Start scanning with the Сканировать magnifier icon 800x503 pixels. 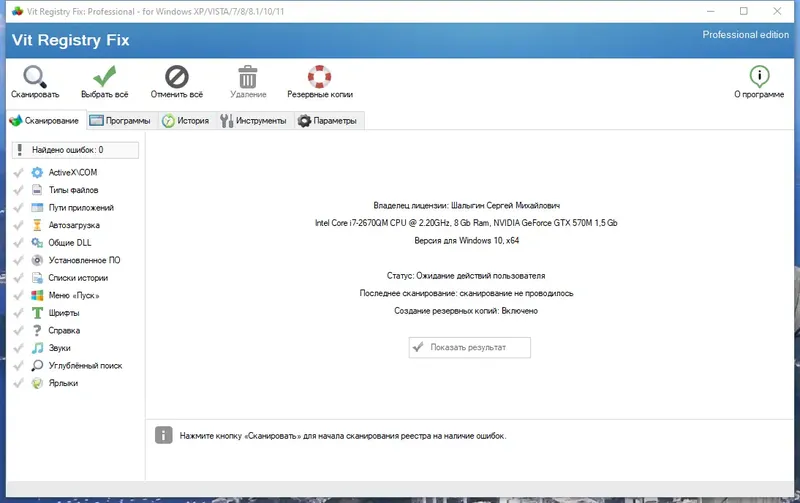click(35, 77)
